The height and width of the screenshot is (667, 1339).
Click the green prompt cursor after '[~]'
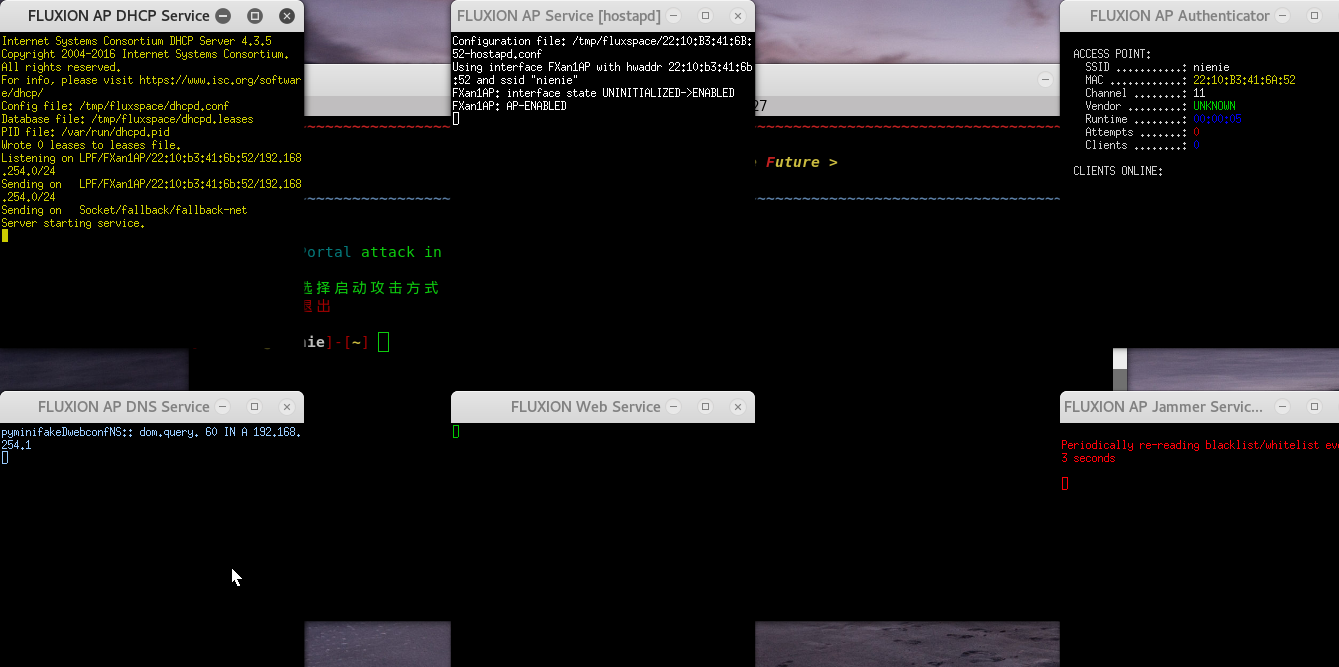(383, 342)
